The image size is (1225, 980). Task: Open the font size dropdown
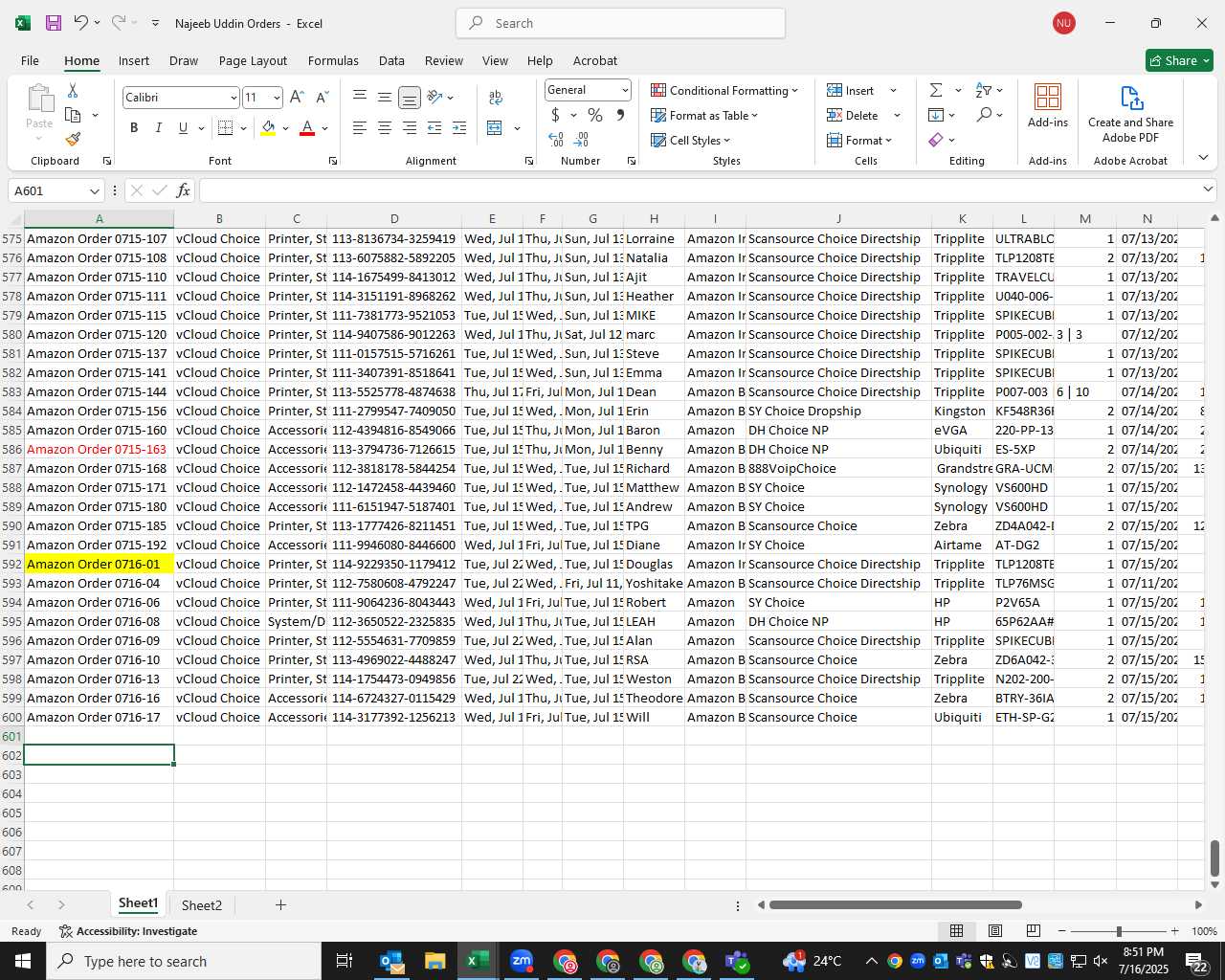(277, 98)
